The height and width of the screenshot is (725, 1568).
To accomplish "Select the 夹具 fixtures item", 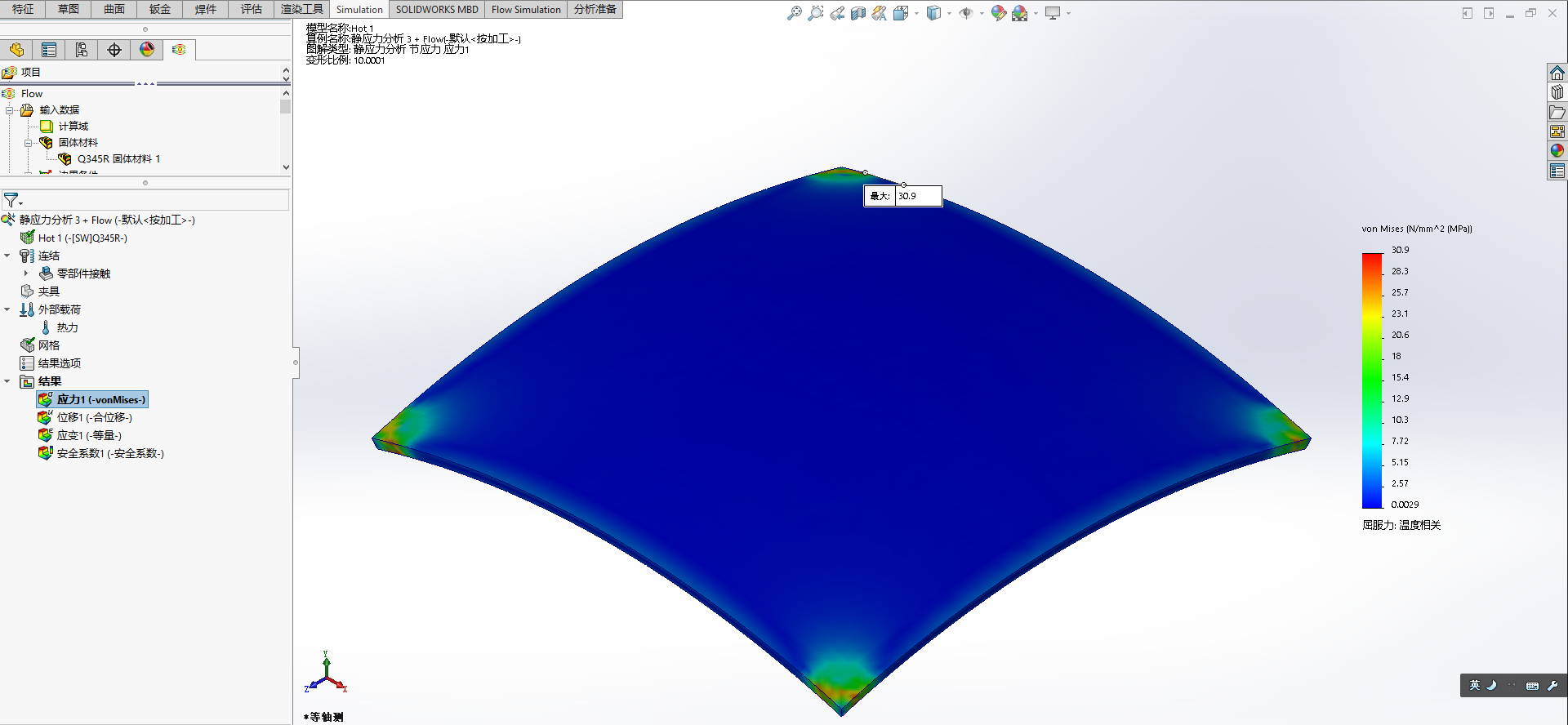I will (x=40, y=291).
